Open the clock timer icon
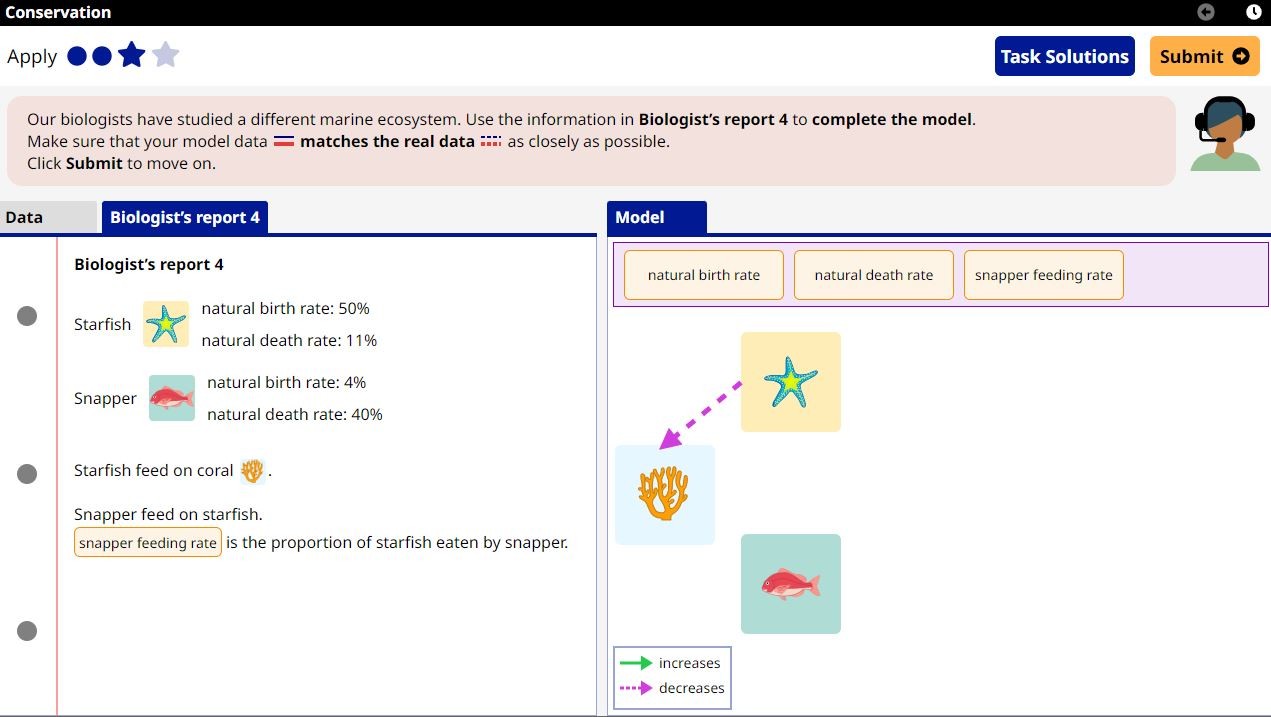Image resolution: width=1271 pixels, height=717 pixels. point(1253,12)
